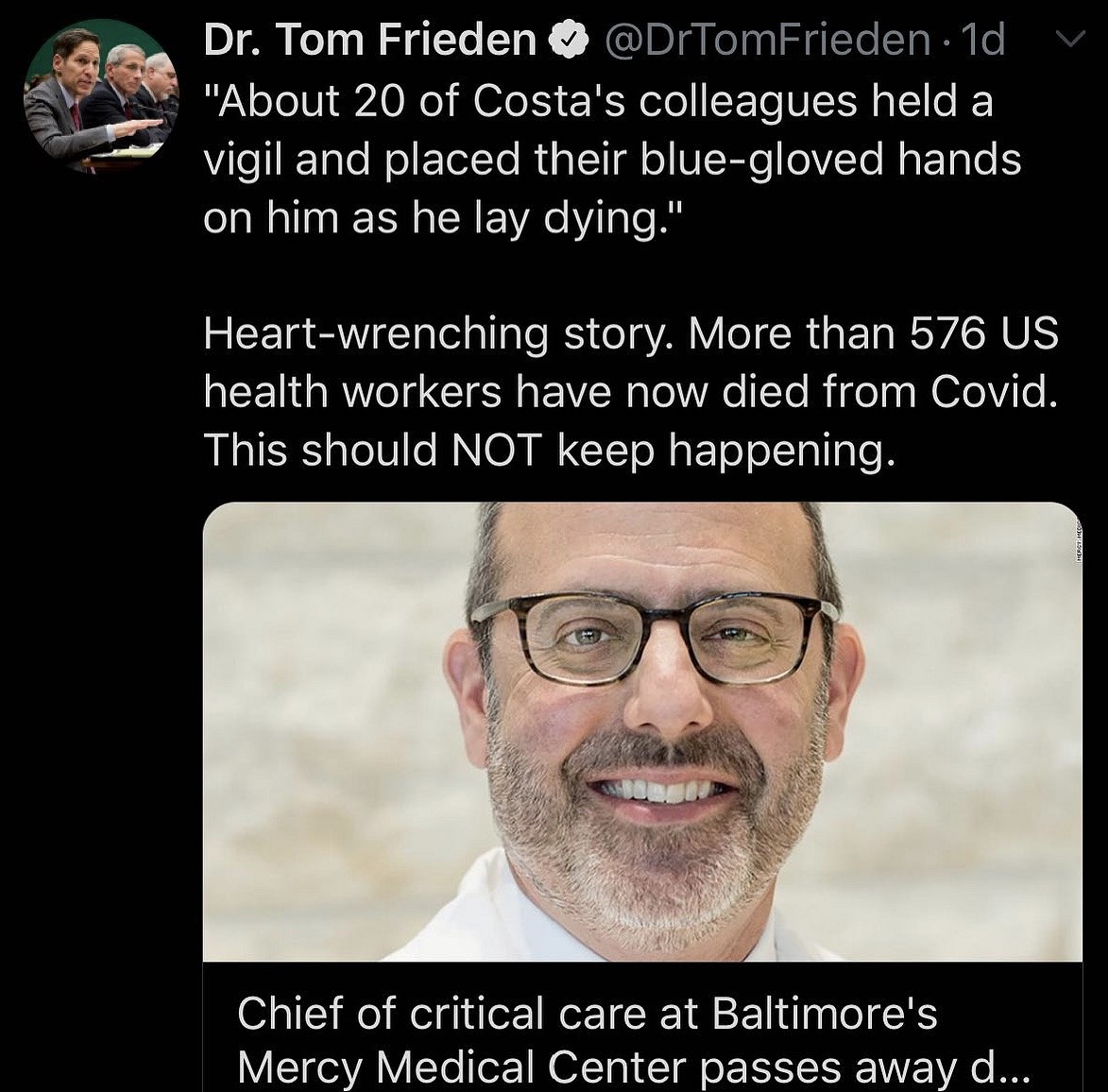Click the quoted text about Costa's colleagues
This screenshot has height=1092, width=1108.
[x=599, y=101]
